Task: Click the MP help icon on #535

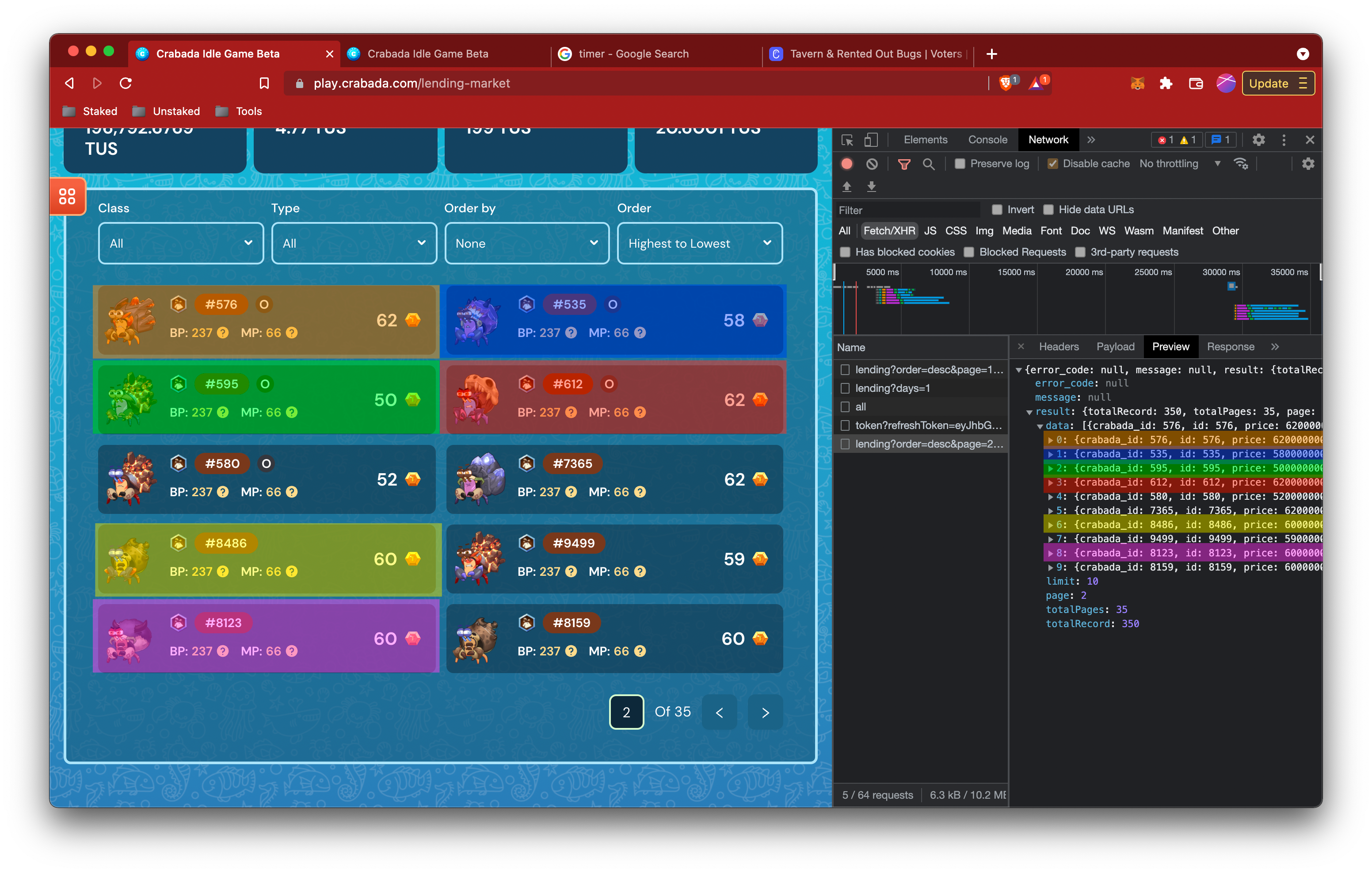Action: [640, 333]
